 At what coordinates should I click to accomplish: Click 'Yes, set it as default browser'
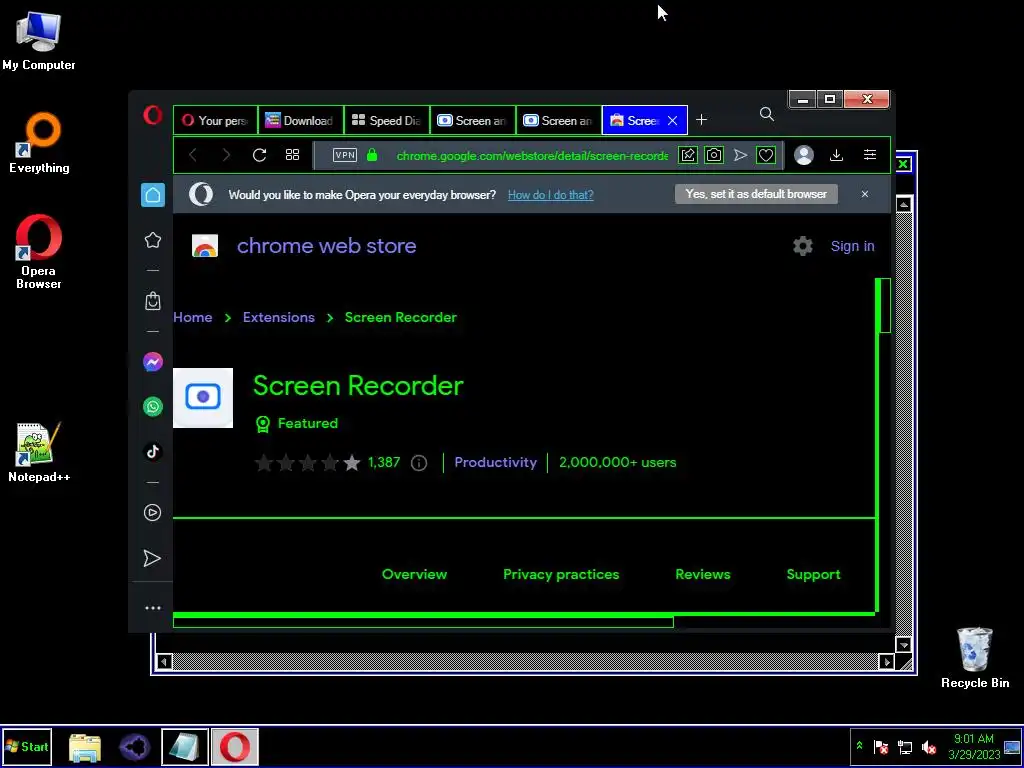[756, 194]
